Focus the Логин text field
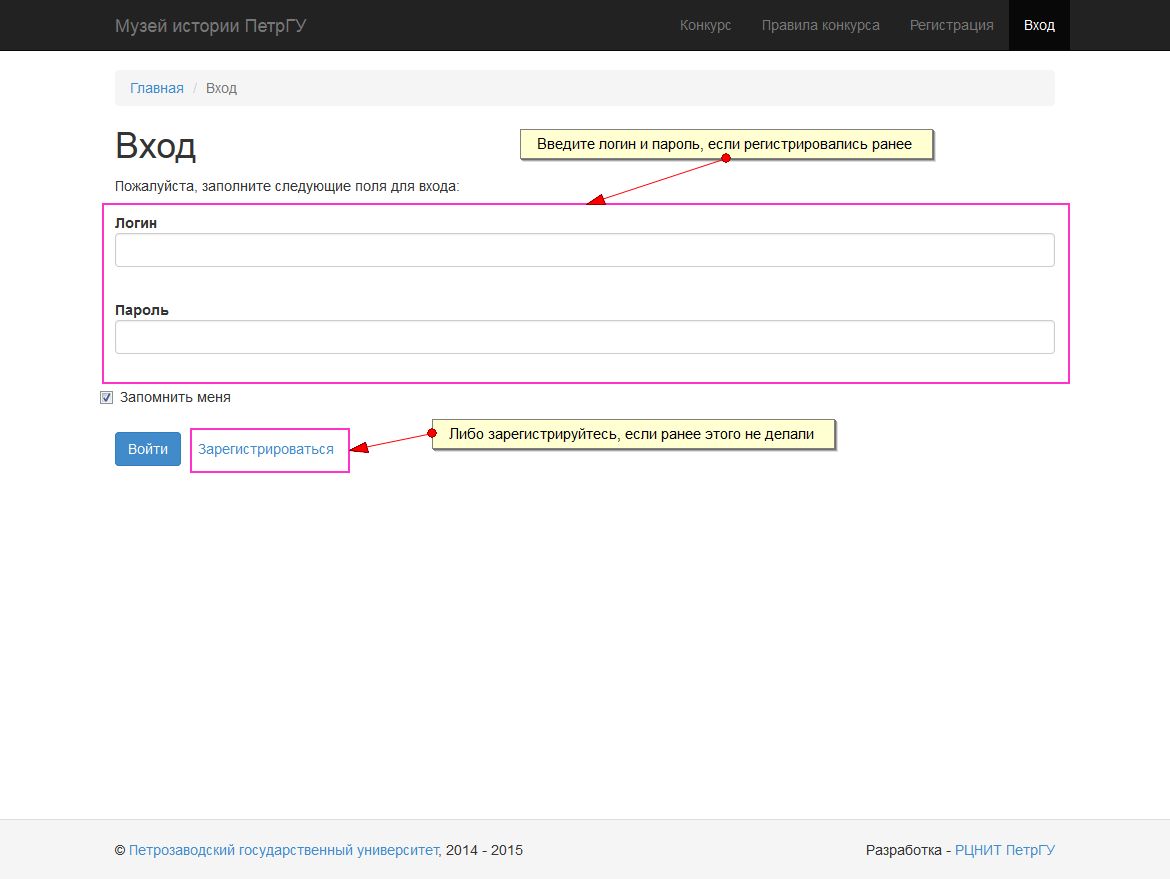 [584, 250]
